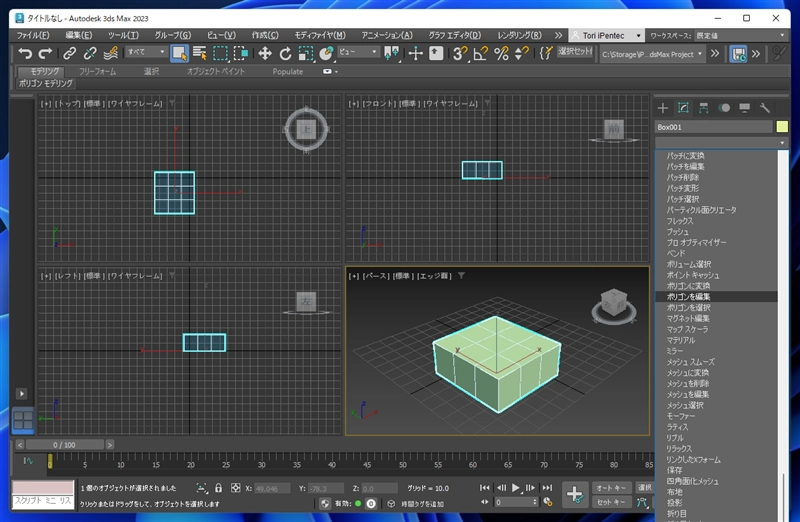Open the Modify command panel tab
Screen dimensions: 800x522
point(683,108)
